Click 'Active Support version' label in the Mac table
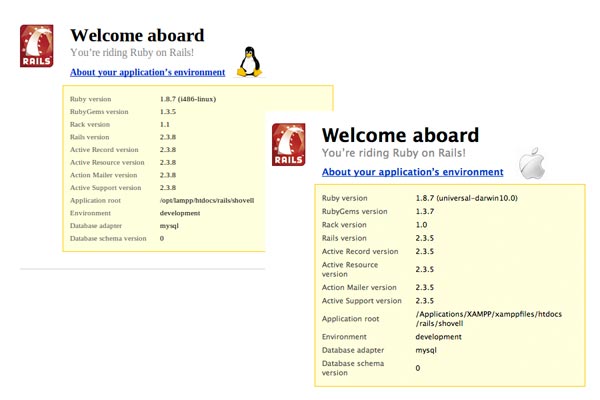 [362, 301]
